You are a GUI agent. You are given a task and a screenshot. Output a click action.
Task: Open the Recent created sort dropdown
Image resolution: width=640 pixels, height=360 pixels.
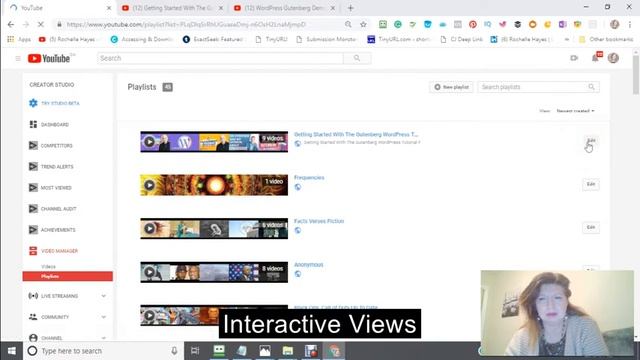click(x=576, y=111)
